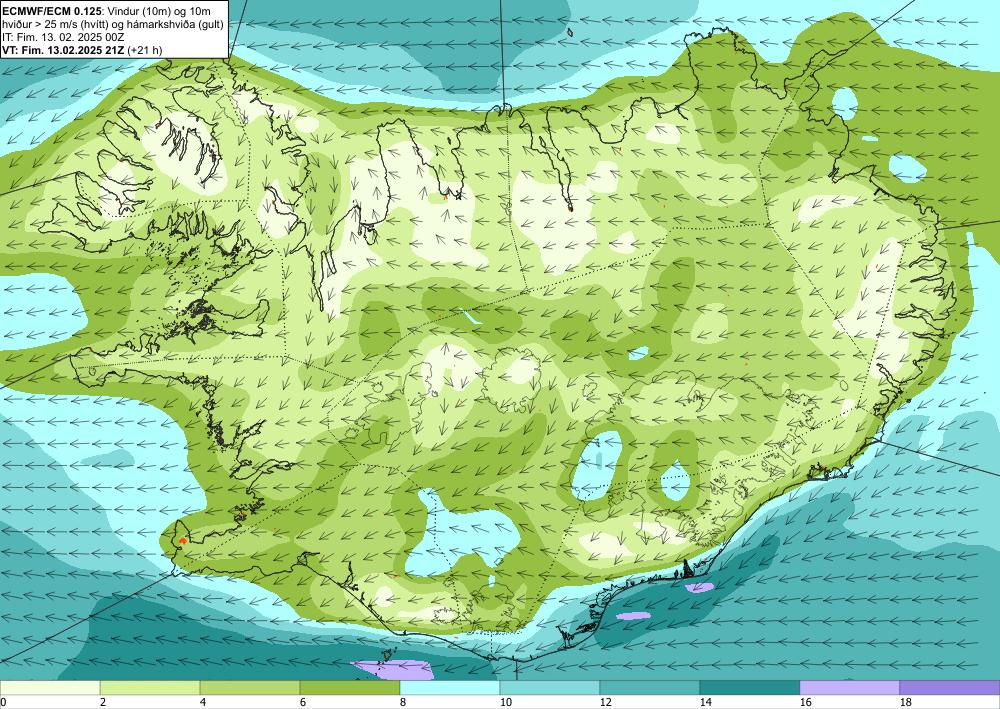Click the "4" label on the color scale
The height and width of the screenshot is (709, 1000).
coord(203,703)
